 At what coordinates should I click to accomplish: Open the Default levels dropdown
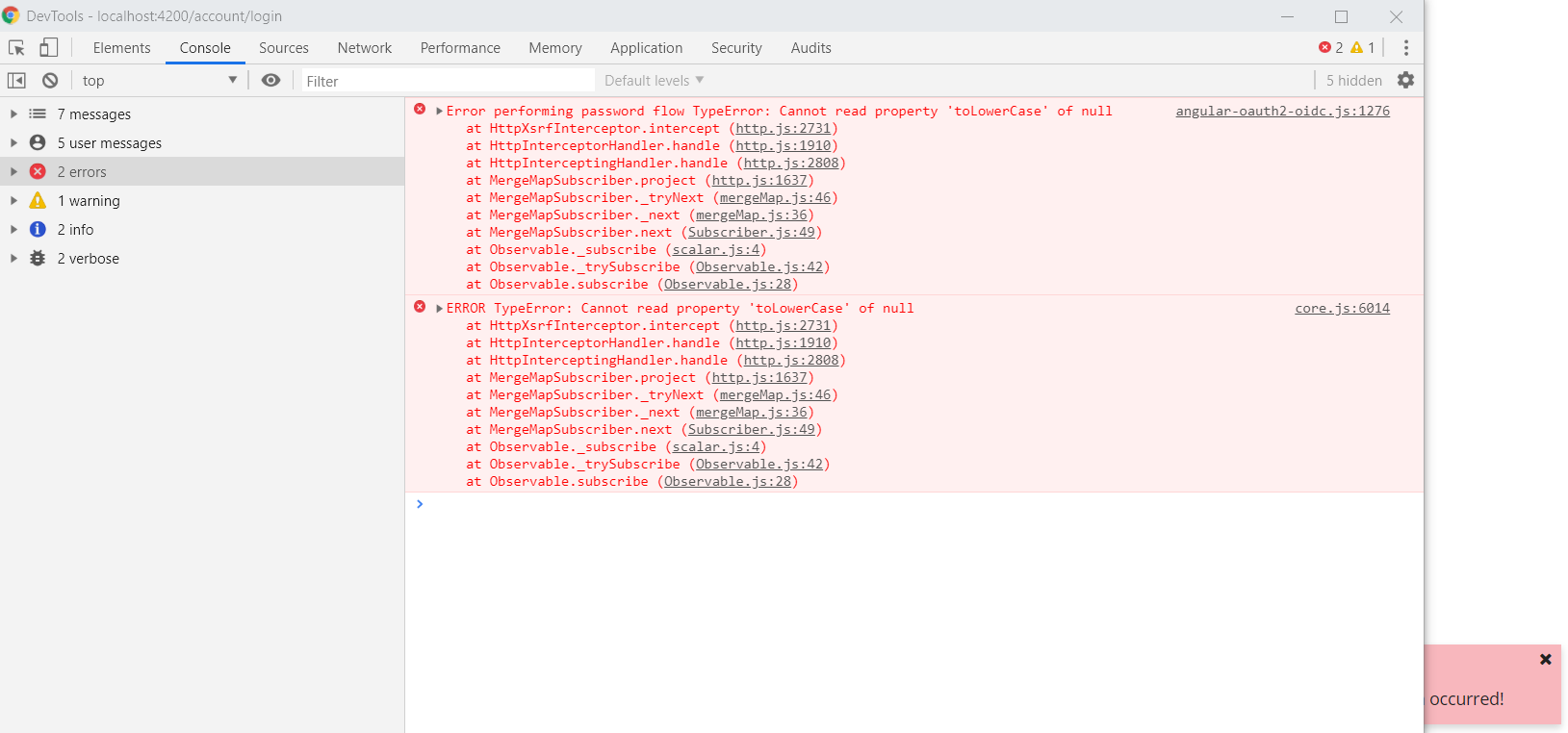(x=655, y=81)
